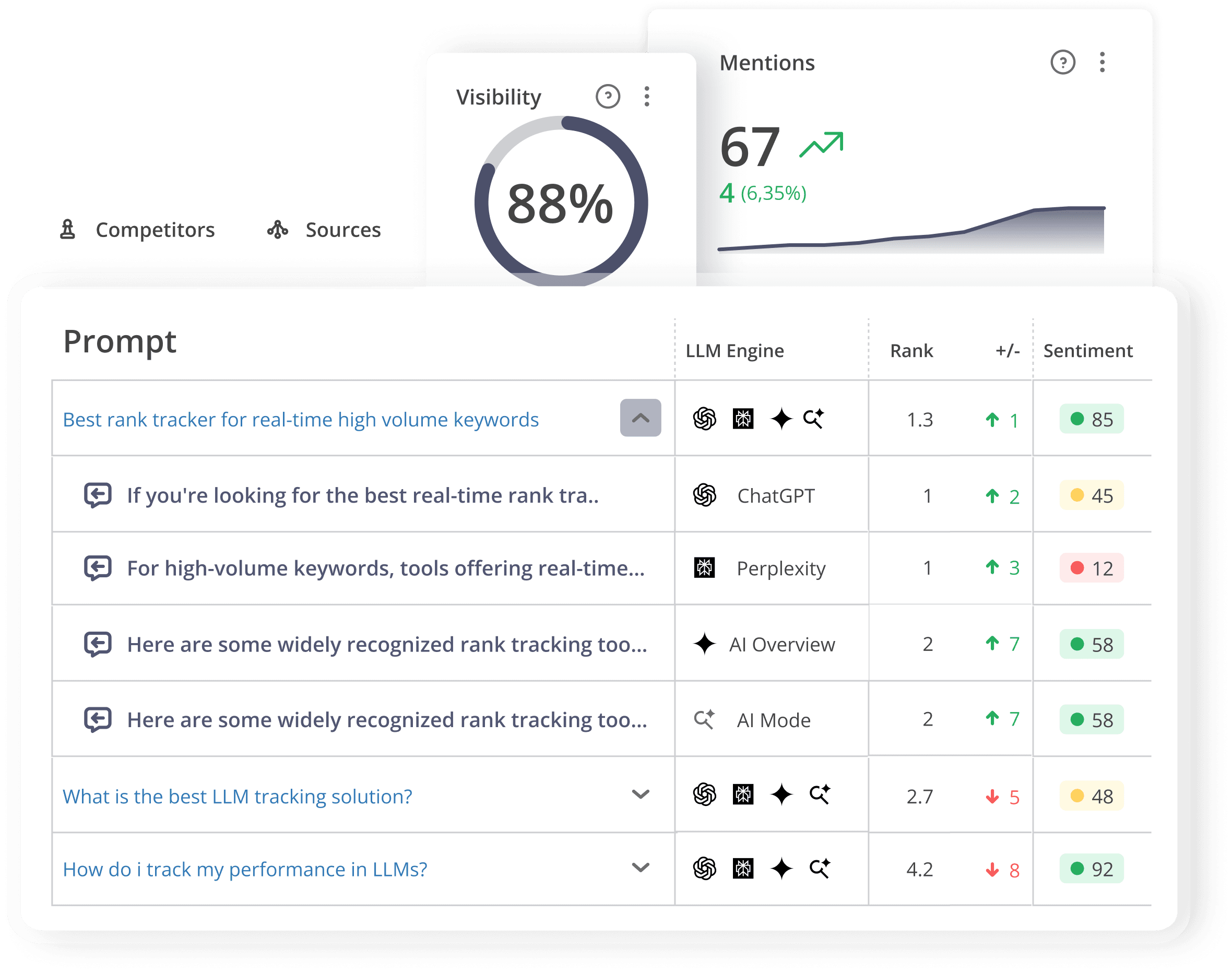The width and height of the screenshot is (1232, 973).
Task: Click the green sentiment badge 85
Action: point(1092,419)
